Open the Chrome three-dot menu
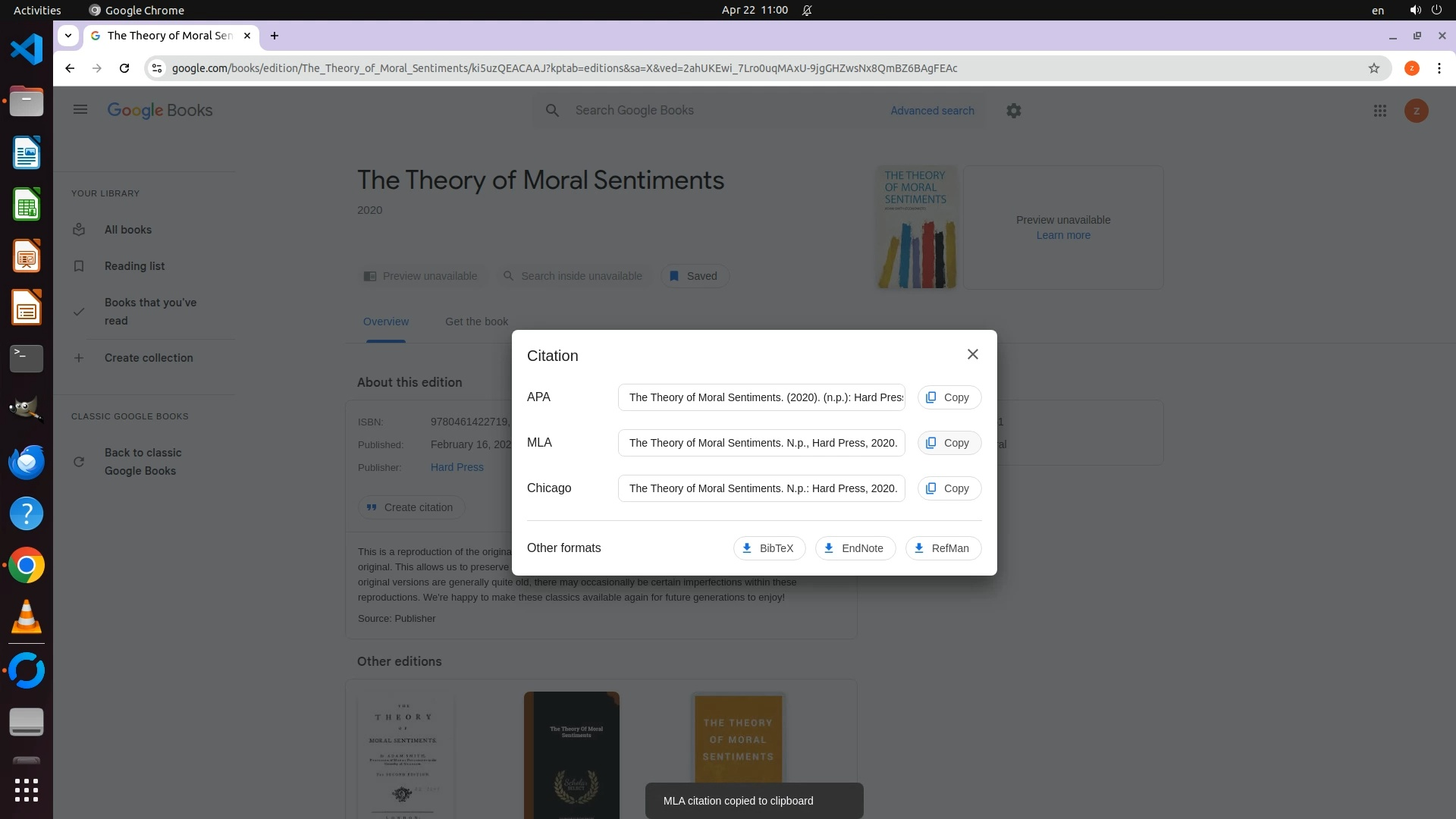This screenshot has height=819, width=1456. 1439,68
